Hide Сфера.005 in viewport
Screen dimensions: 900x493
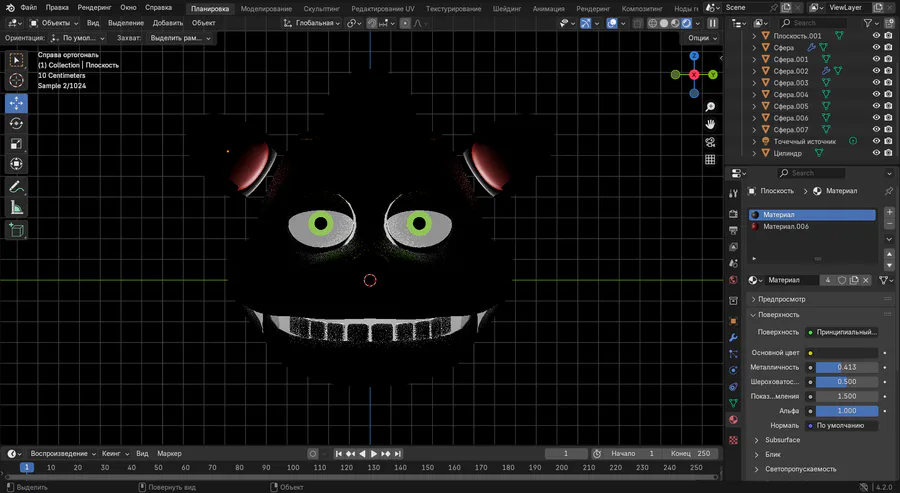(x=876, y=106)
